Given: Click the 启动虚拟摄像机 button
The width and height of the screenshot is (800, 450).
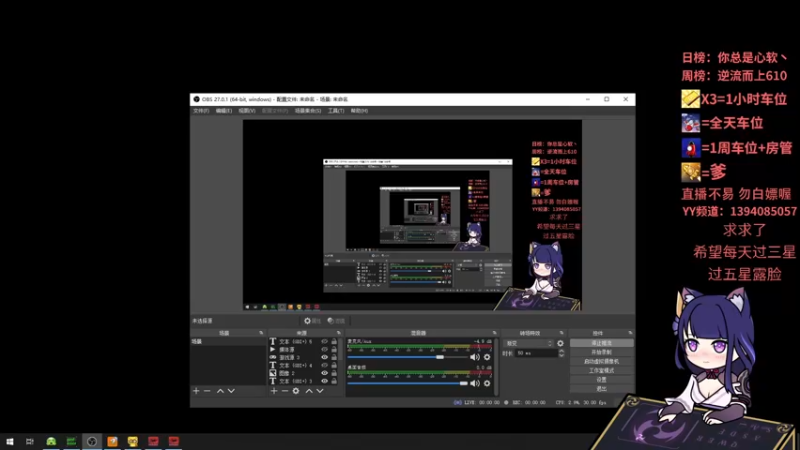Looking at the screenshot, I should pyautogui.click(x=602, y=361).
